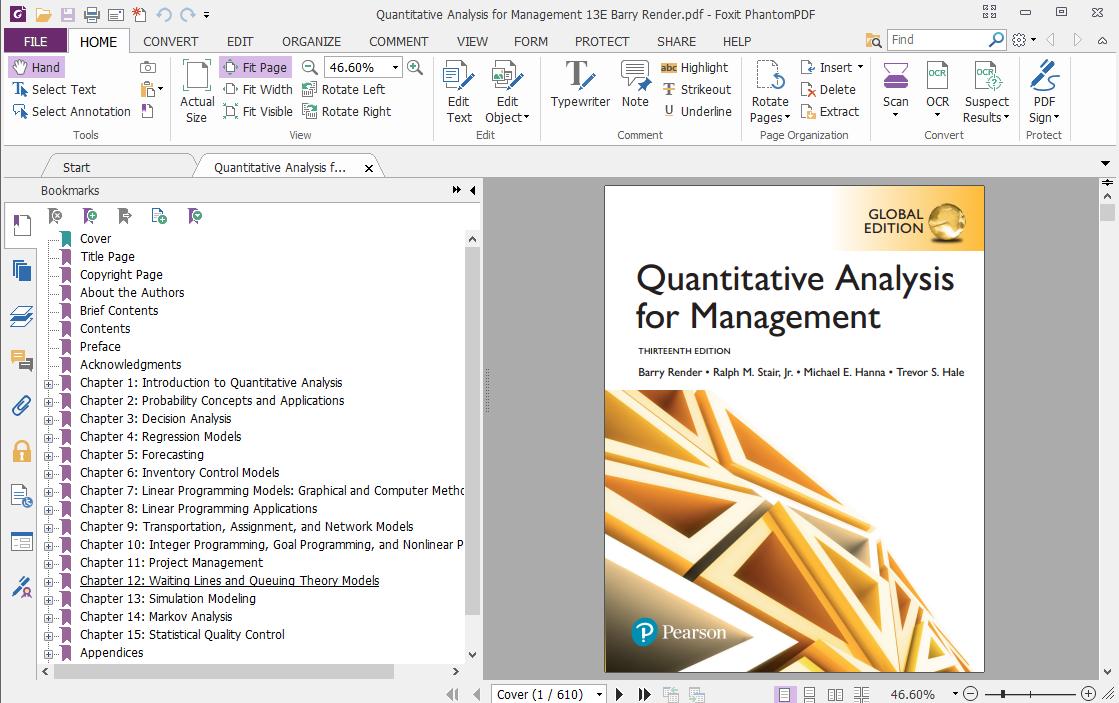
Task: Click the zoom out magnifier icon
Action: pos(309,67)
